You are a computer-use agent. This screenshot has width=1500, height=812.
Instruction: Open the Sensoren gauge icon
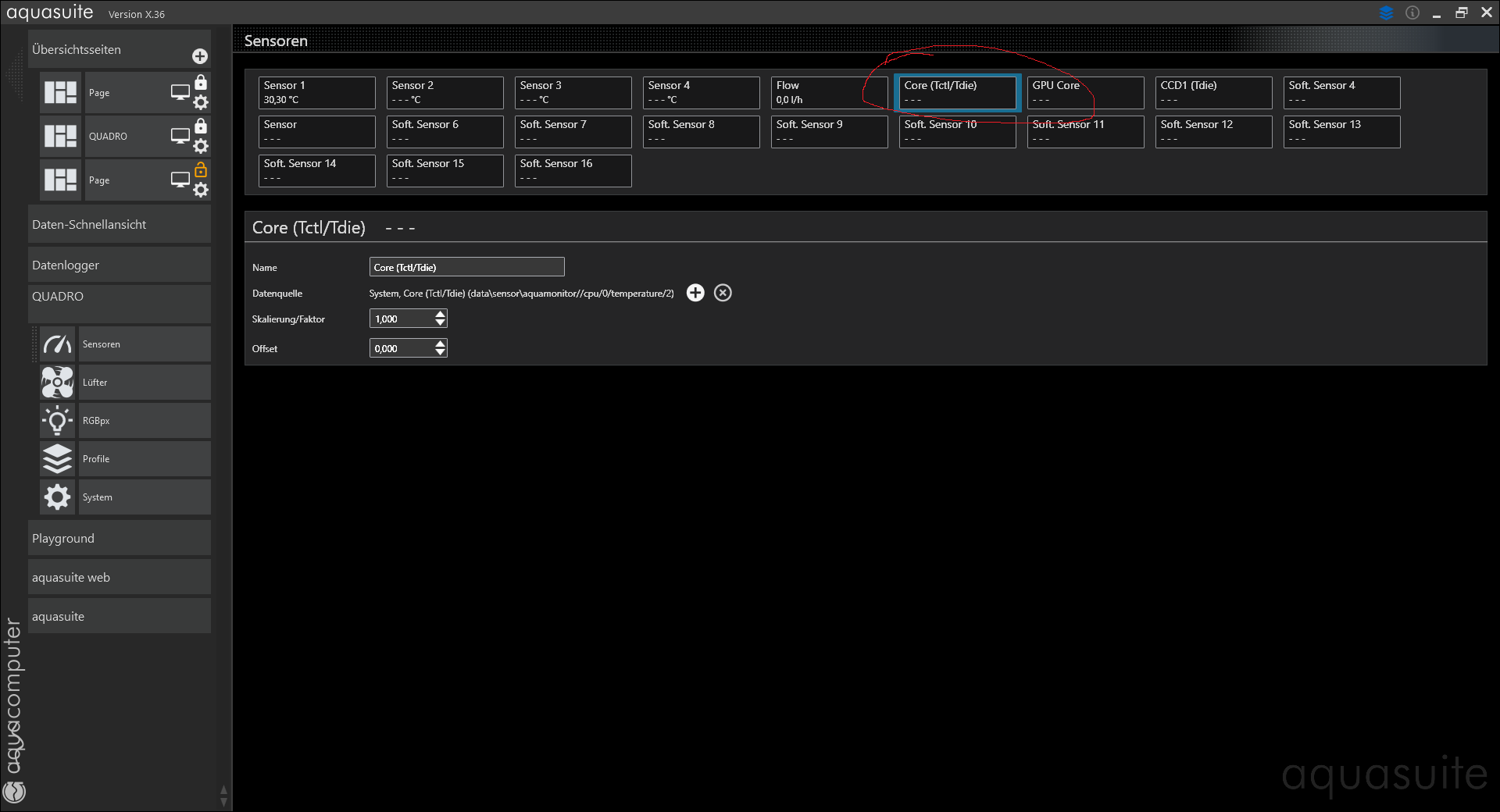click(58, 344)
